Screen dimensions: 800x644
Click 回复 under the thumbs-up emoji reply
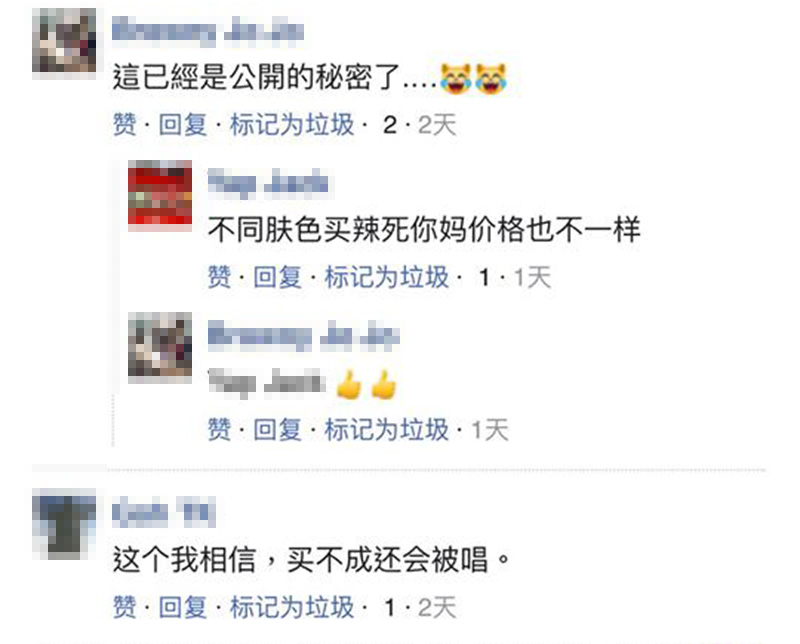[278, 429]
